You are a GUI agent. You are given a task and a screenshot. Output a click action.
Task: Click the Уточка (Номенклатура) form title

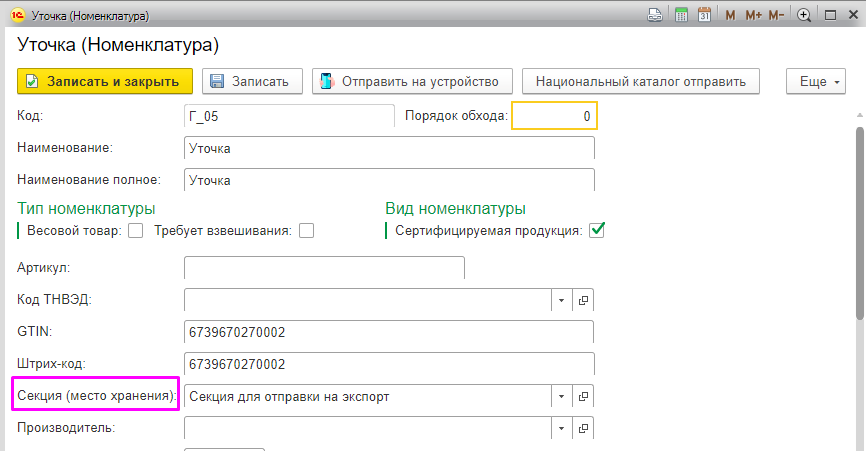click(118, 45)
